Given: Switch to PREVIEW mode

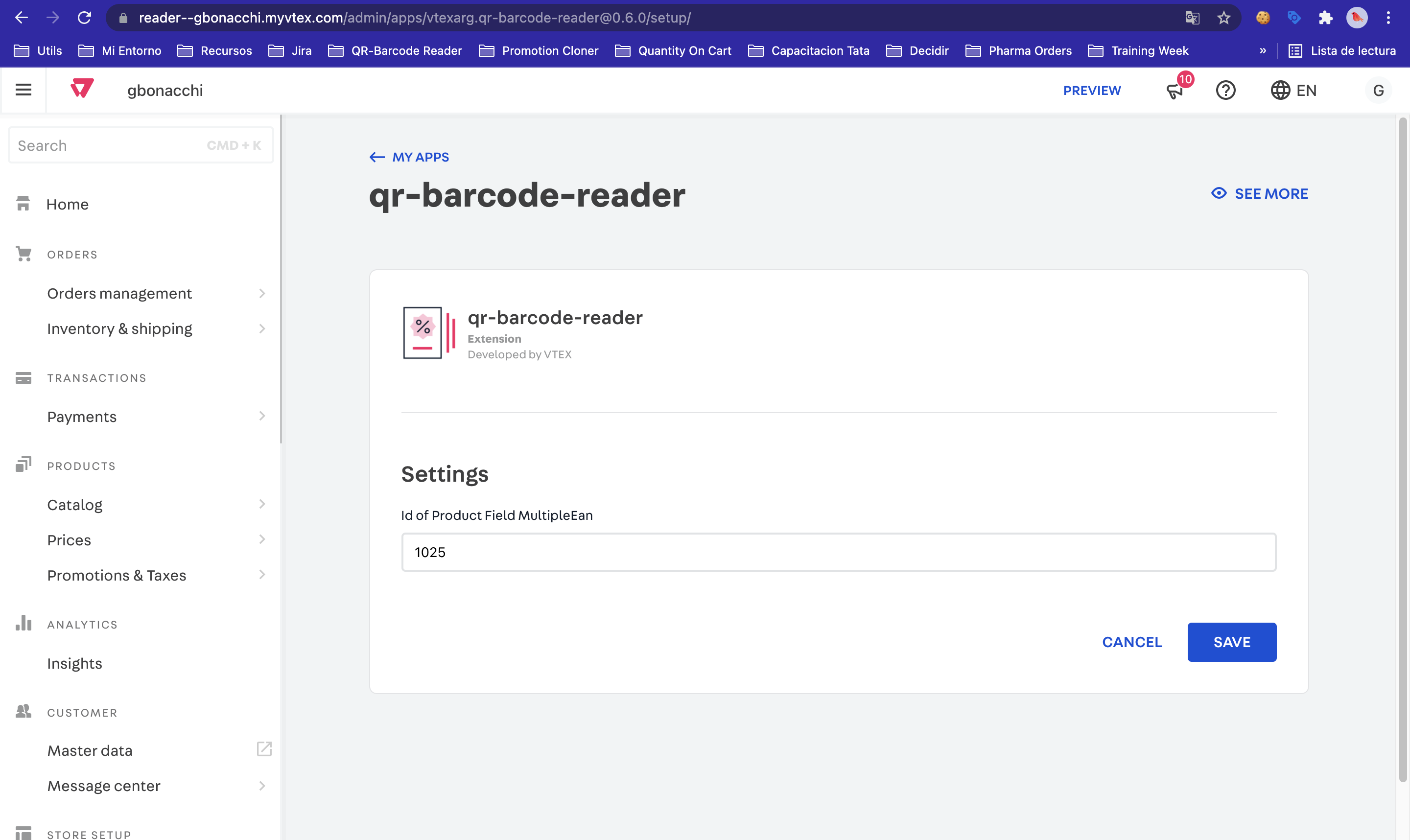Looking at the screenshot, I should click(x=1092, y=90).
